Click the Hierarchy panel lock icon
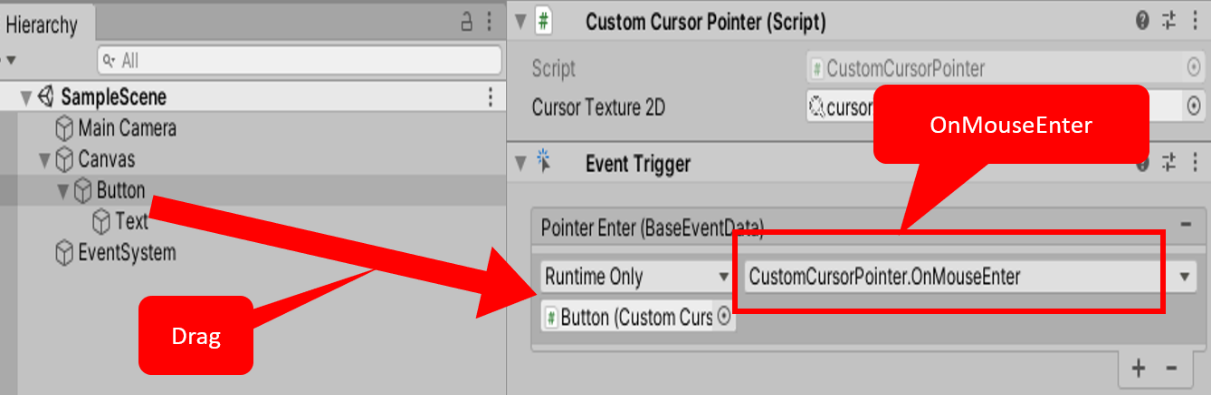Screen dimensions: 1211x395 [467, 22]
